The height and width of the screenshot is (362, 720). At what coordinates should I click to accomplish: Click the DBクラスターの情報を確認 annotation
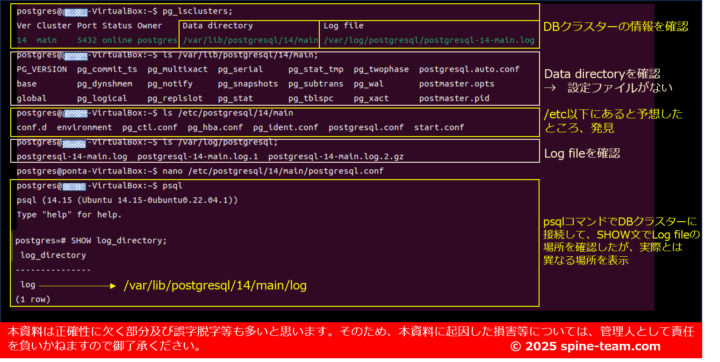click(x=616, y=27)
